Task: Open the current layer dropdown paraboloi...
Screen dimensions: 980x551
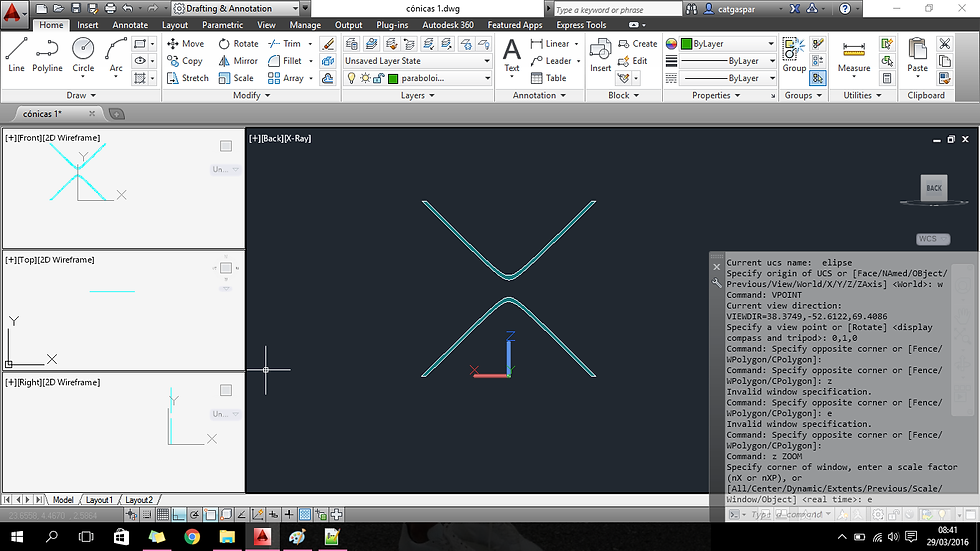Action: click(418, 78)
